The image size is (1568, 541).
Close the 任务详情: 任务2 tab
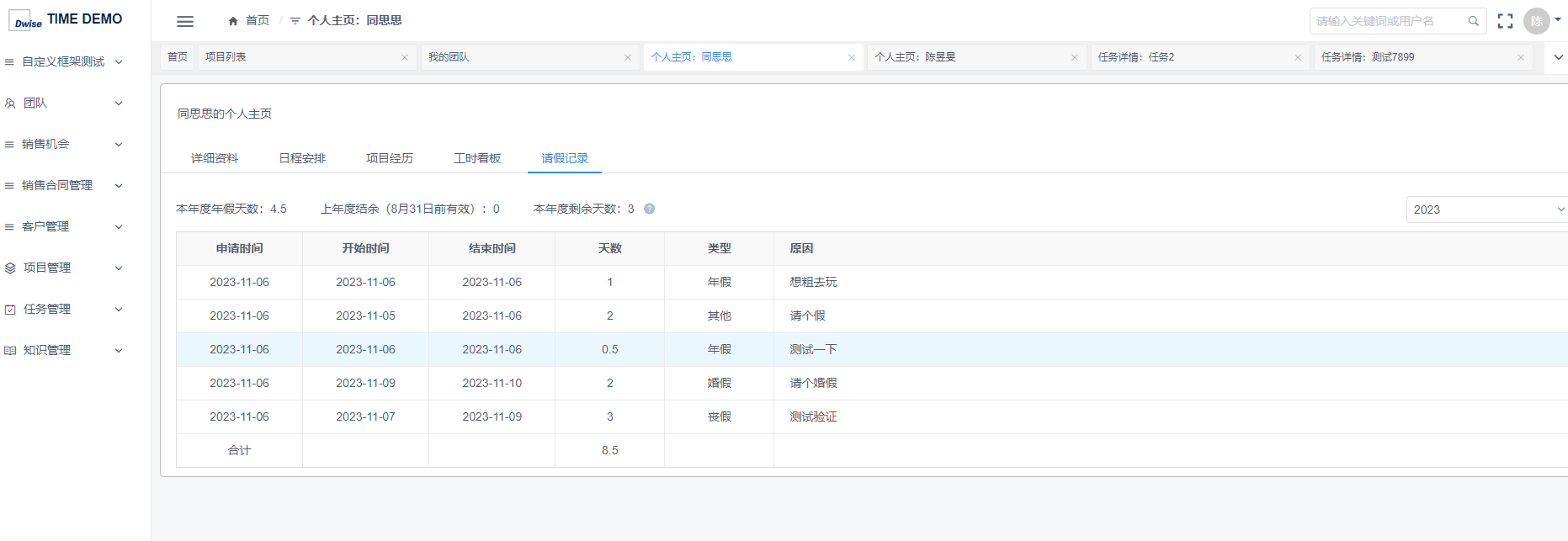click(x=1297, y=57)
